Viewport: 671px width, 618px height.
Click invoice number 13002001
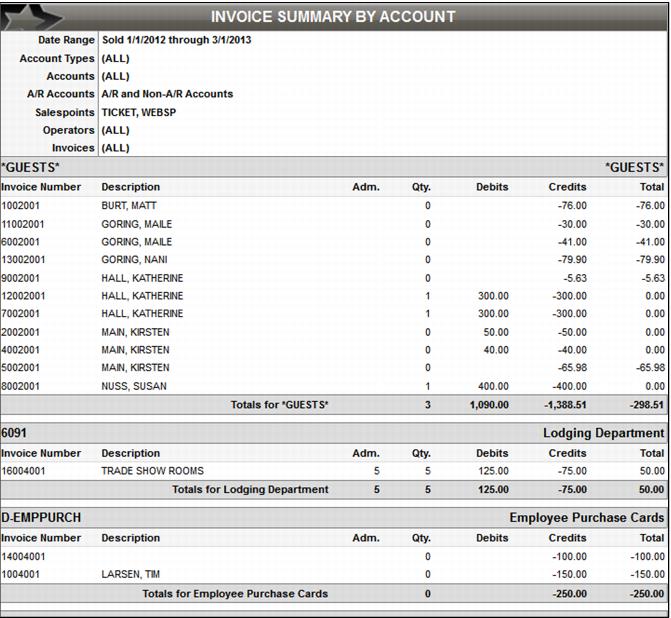click(23, 260)
